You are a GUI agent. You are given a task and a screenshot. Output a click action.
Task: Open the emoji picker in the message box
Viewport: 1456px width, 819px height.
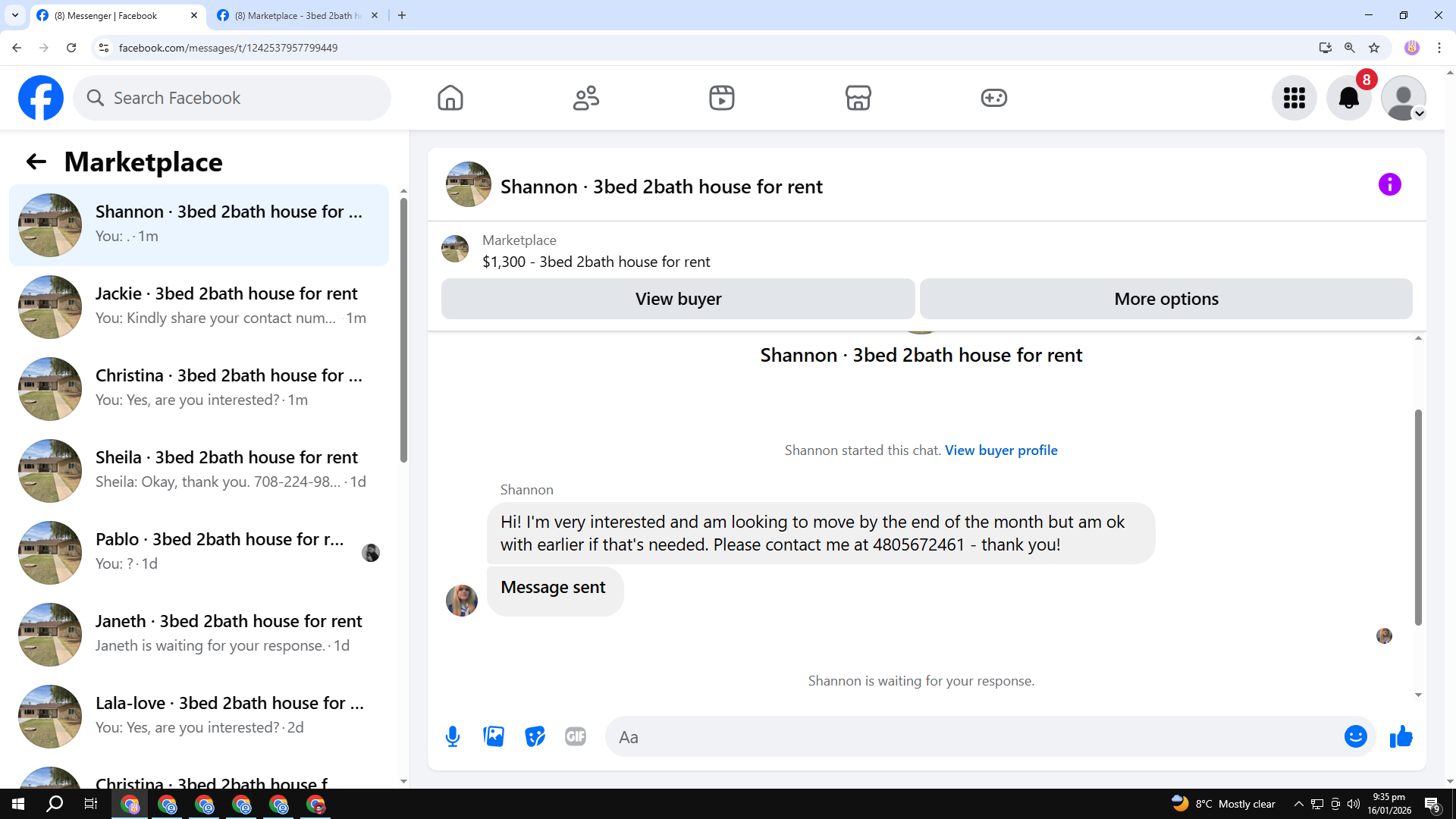click(x=1355, y=736)
